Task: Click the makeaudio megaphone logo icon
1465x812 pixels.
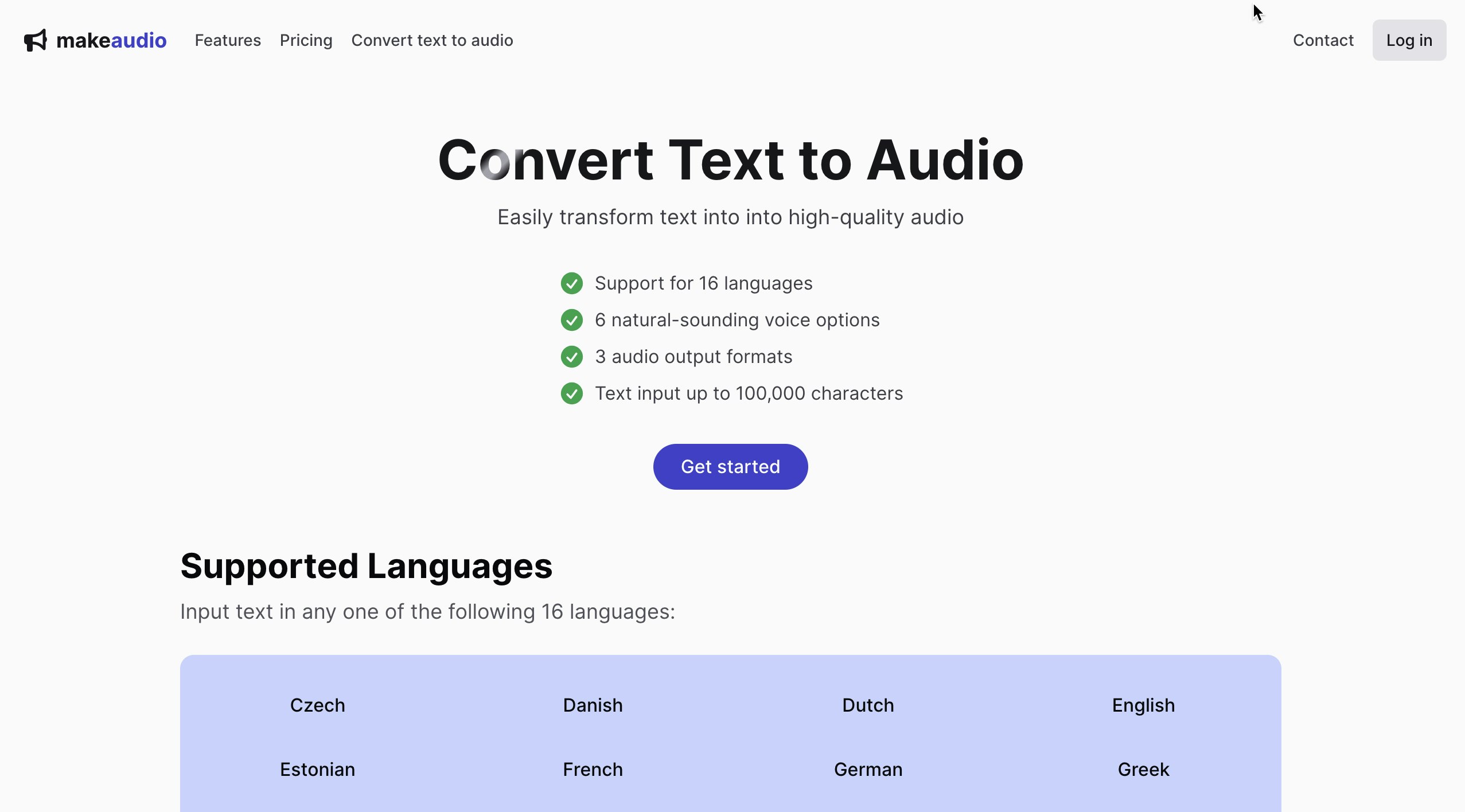Action: pos(35,41)
